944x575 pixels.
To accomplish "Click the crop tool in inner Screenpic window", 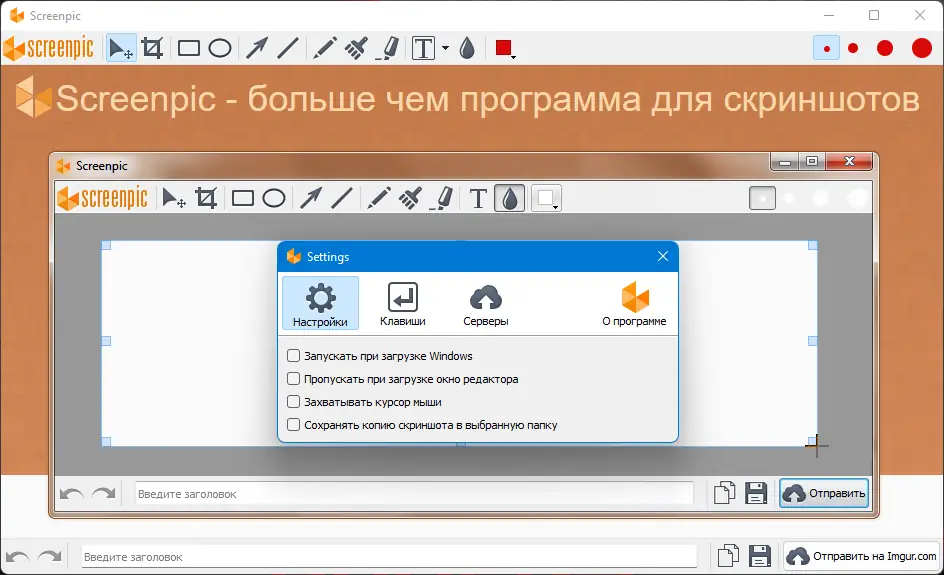I will [206, 198].
